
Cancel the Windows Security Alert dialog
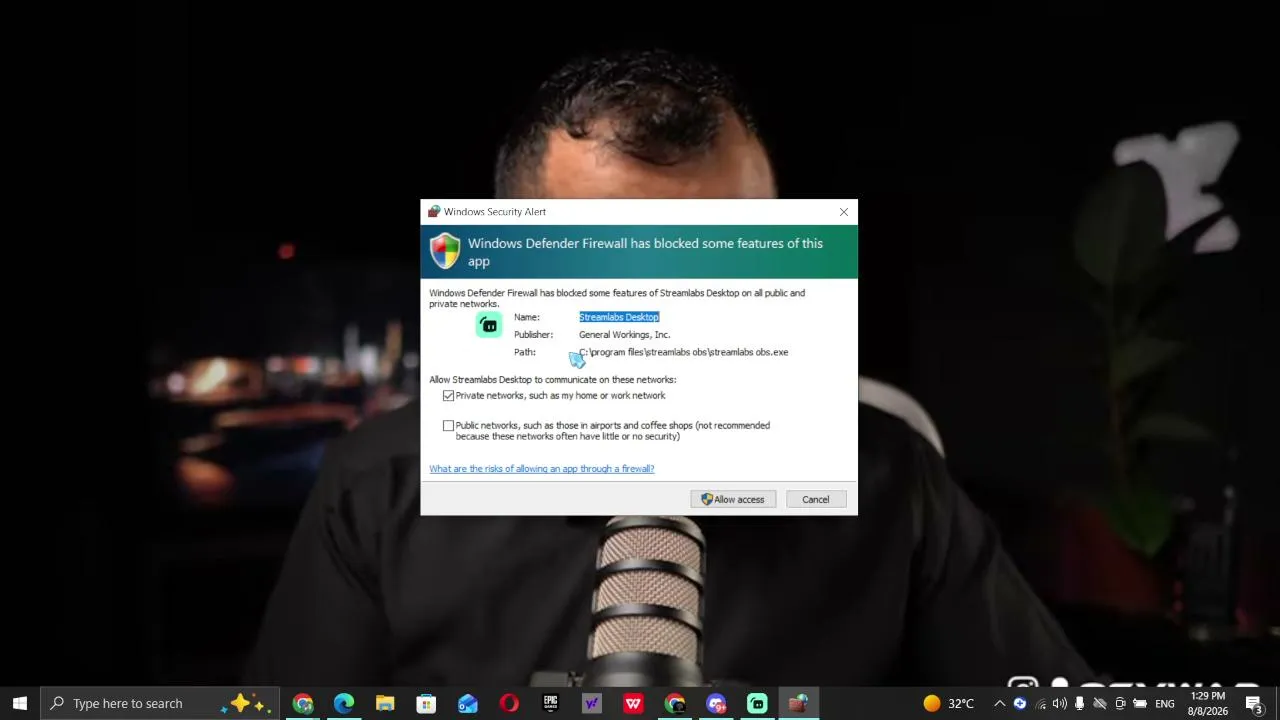tap(815, 499)
